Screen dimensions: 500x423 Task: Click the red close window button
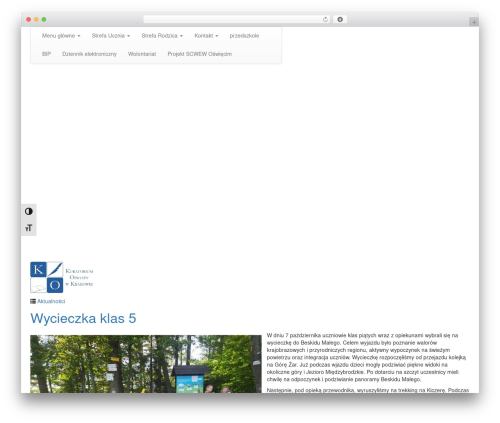coord(29,19)
